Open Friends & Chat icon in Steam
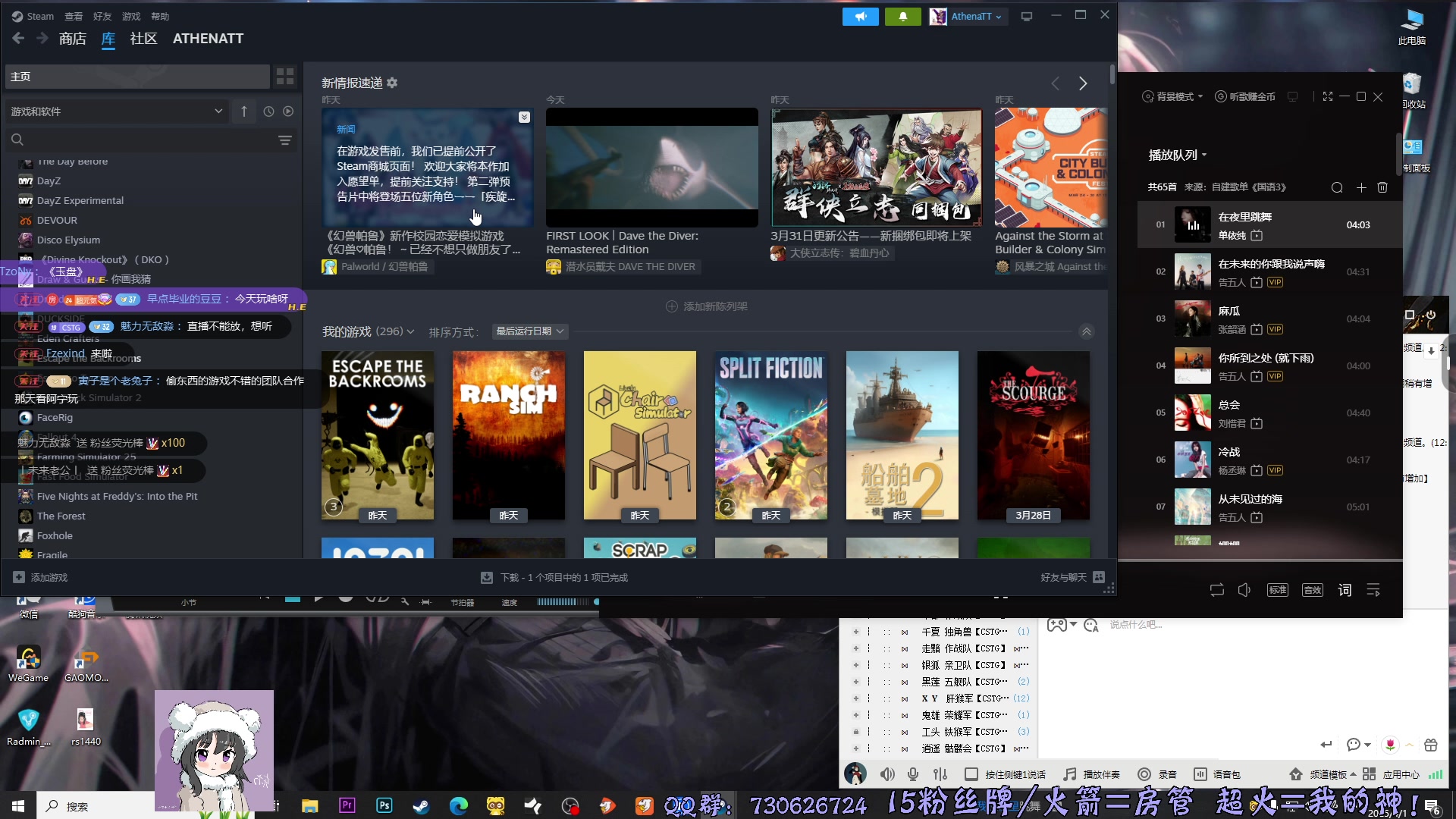This screenshot has width=1456, height=819. pyautogui.click(x=1100, y=577)
